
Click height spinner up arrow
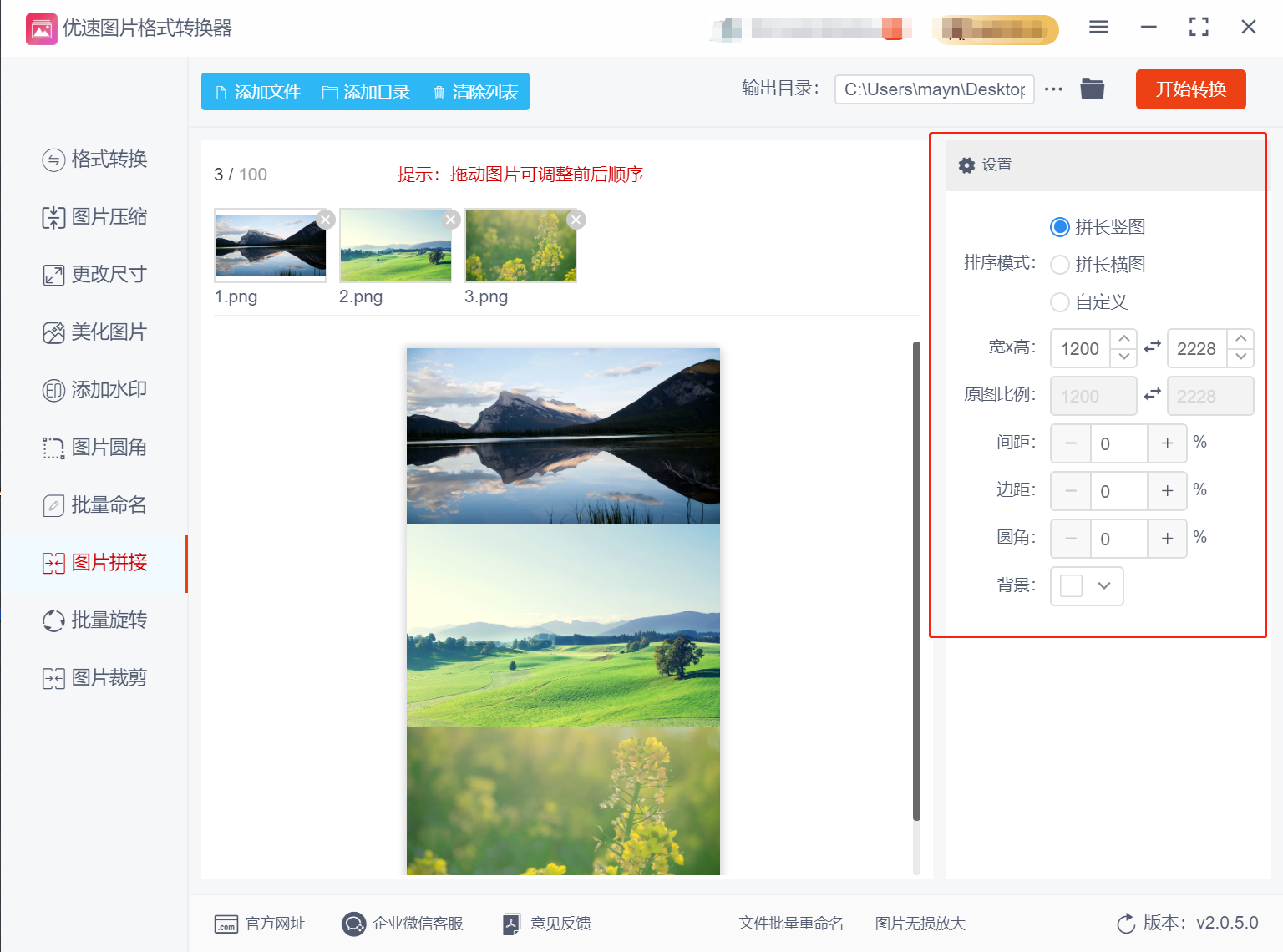[x=1241, y=338]
